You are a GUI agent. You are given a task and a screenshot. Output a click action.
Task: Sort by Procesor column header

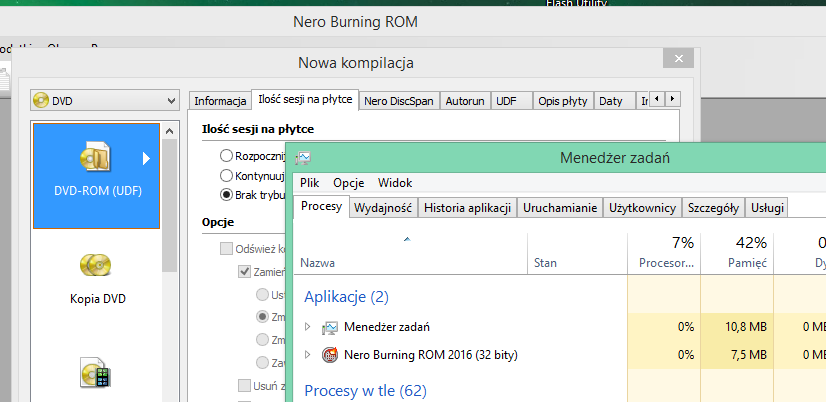click(x=665, y=252)
